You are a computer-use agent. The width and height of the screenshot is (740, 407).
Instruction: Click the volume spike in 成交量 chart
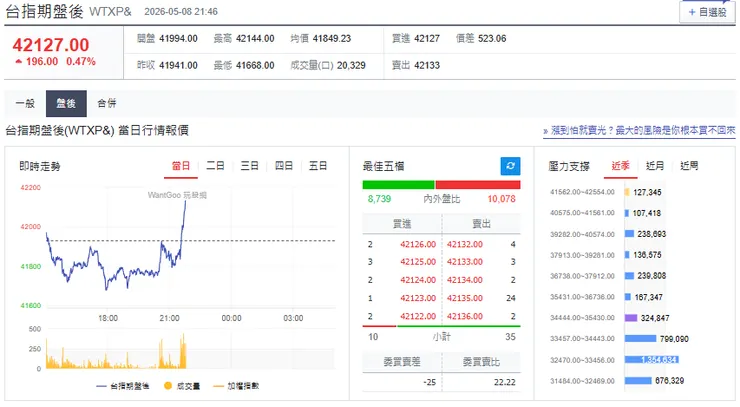[x=183, y=351]
